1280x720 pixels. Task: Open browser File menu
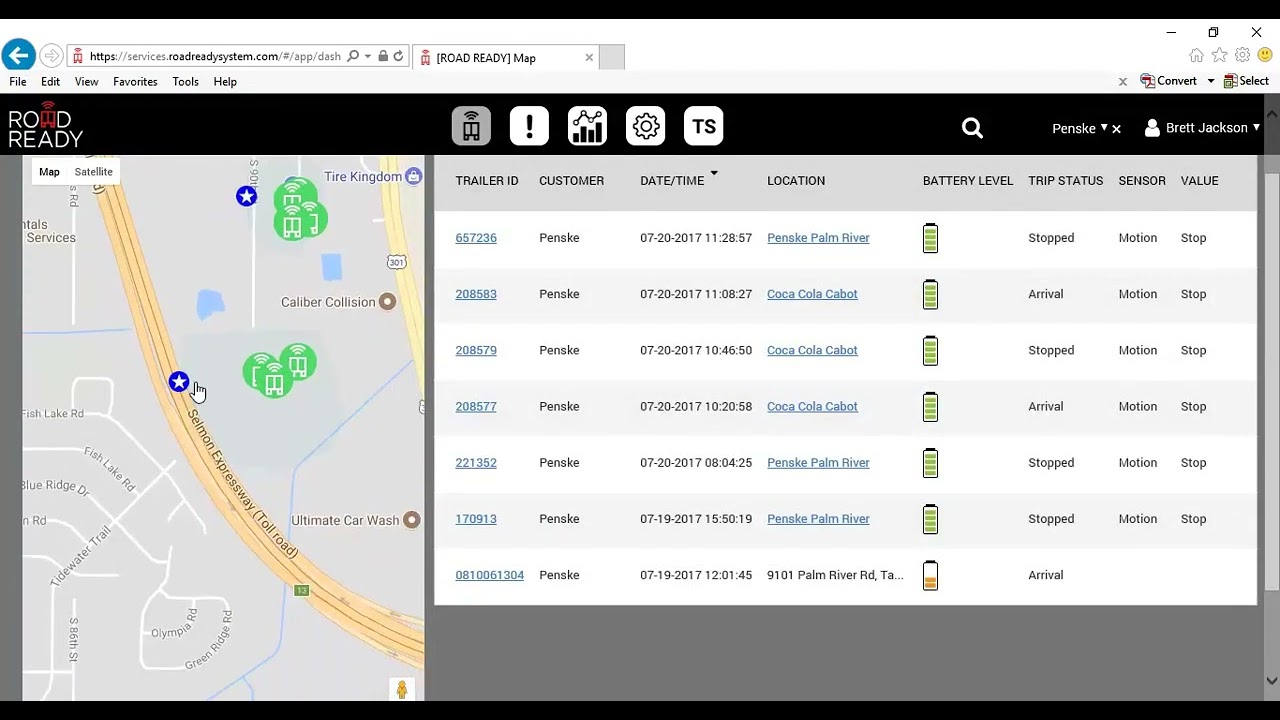(18, 82)
